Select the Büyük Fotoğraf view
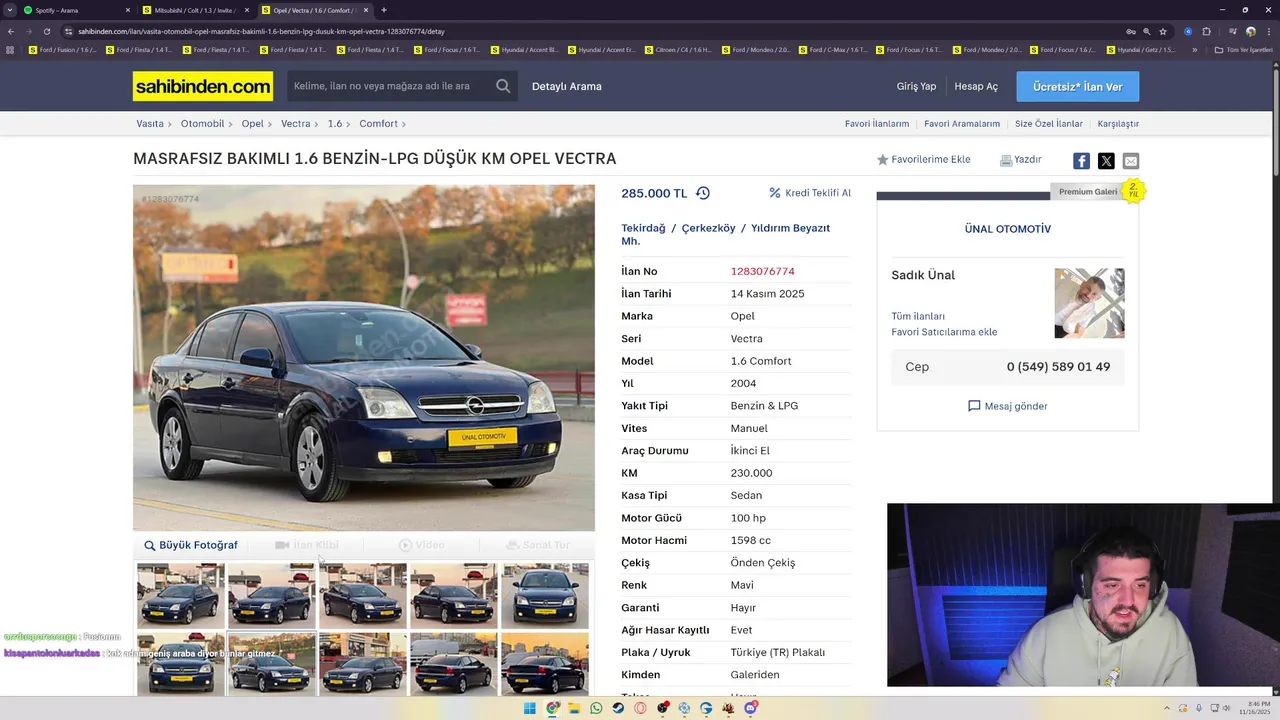 tap(191, 545)
